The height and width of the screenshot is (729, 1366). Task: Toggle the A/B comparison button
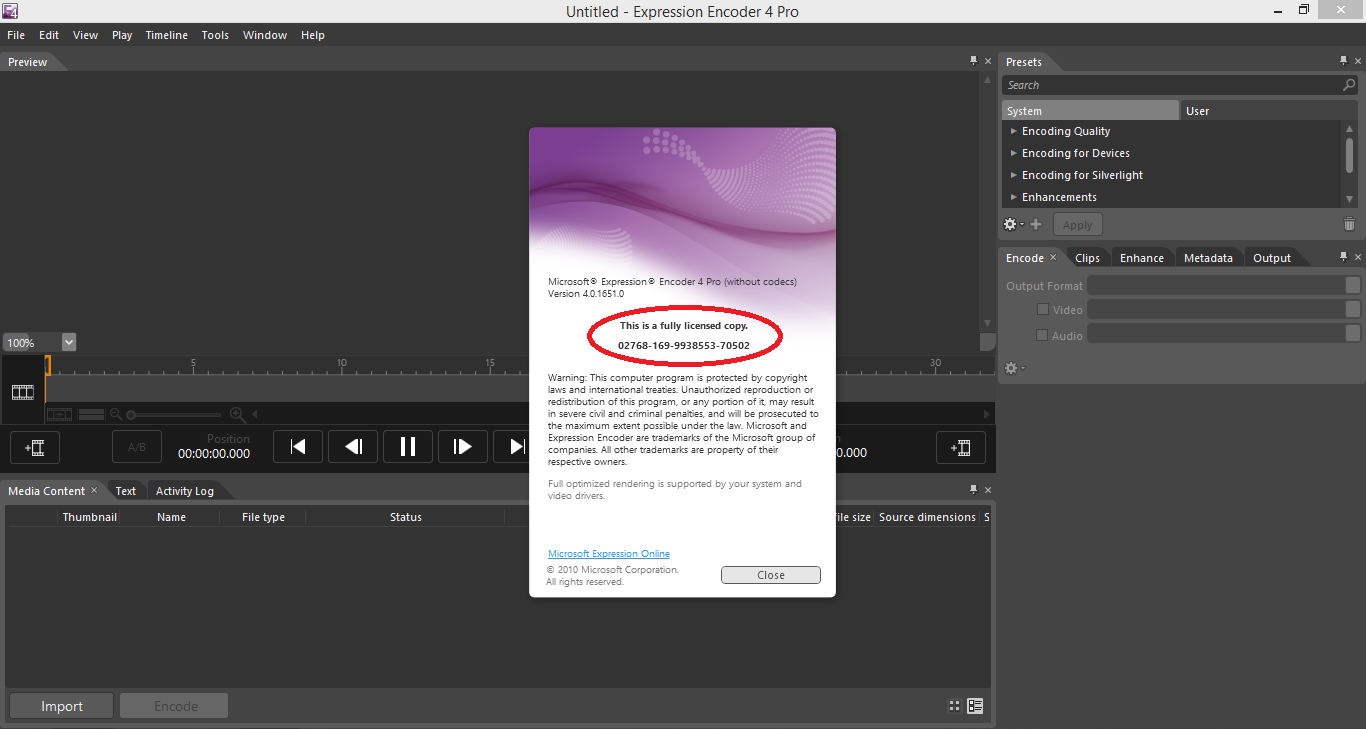[136, 446]
